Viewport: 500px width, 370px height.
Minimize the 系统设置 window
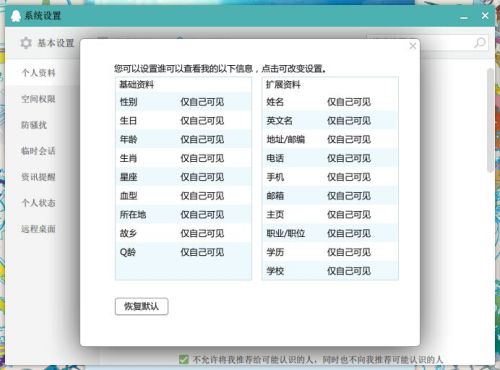click(x=464, y=17)
